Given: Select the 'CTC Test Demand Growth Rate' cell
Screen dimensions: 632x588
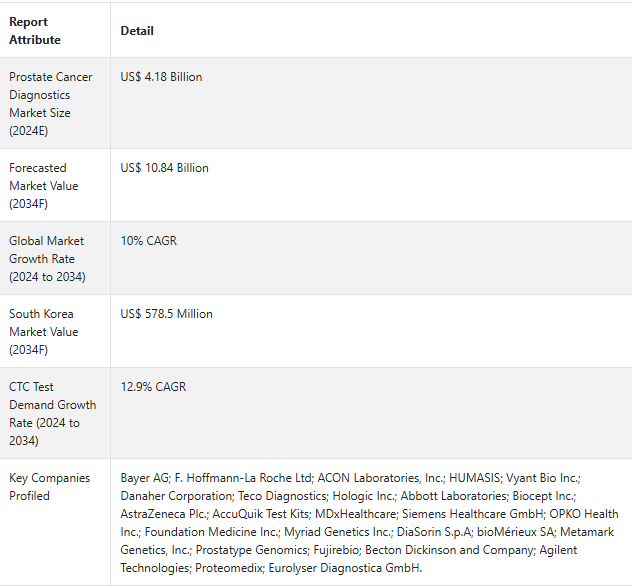Looking at the screenshot, I should tap(52, 414).
